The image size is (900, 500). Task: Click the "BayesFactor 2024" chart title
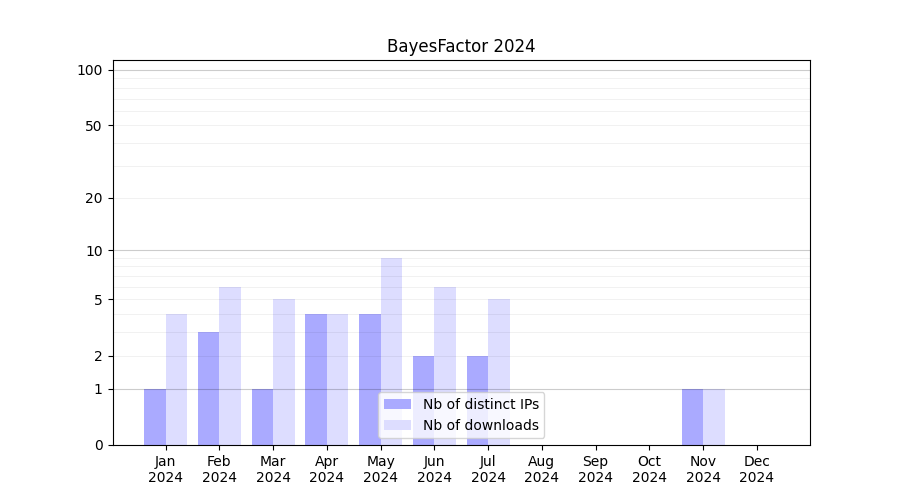click(x=461, y=46)
